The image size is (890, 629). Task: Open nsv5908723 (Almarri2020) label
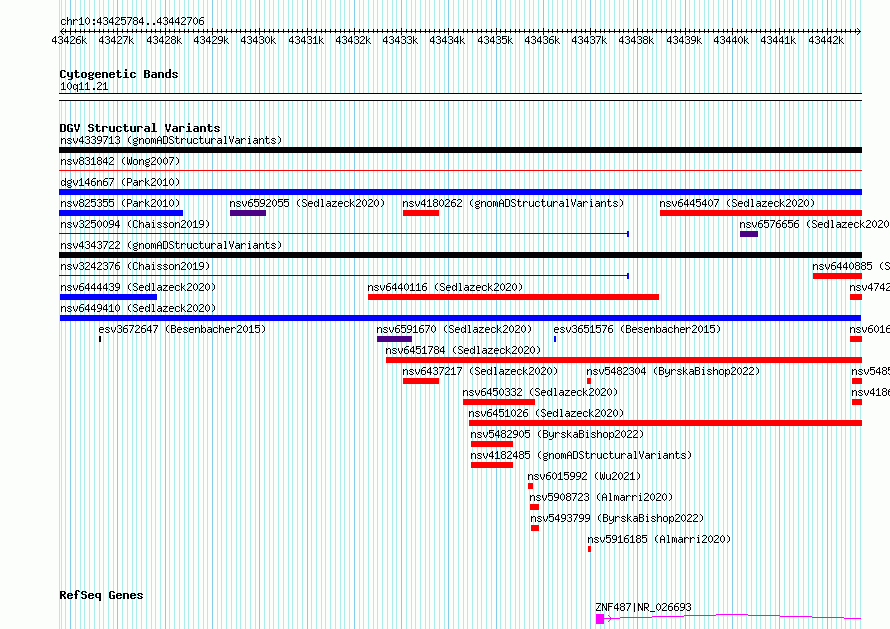[x=601, y=497]
